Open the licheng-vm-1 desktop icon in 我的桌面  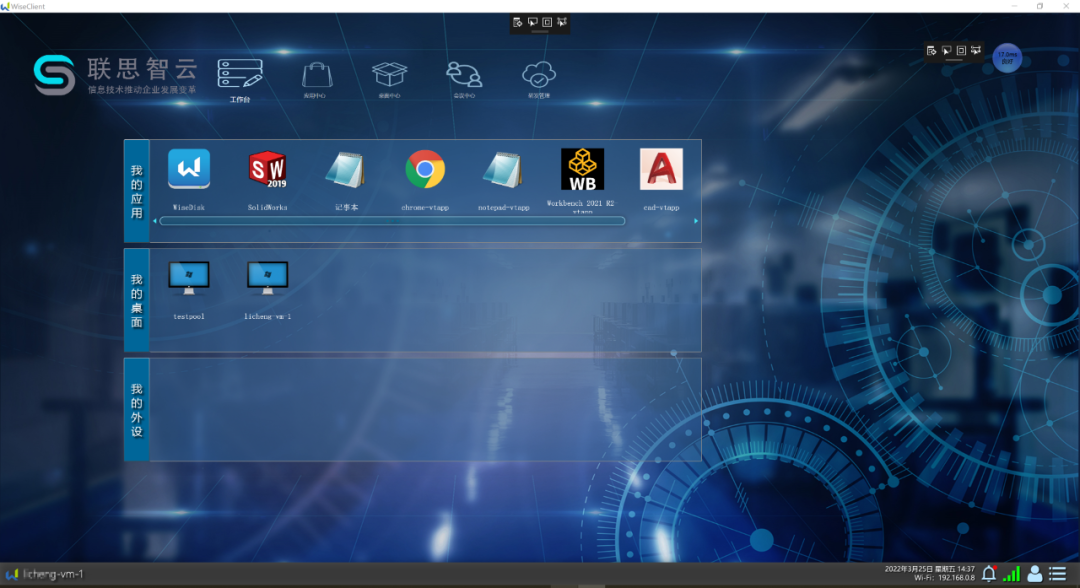tap(267, 279)
